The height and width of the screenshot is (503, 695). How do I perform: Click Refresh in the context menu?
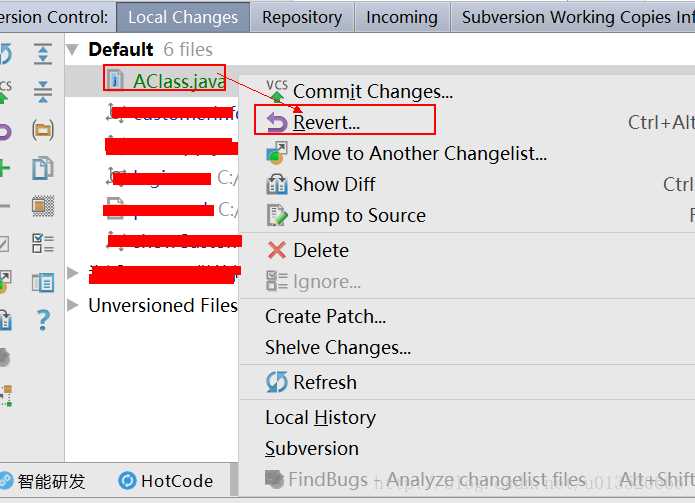click(324, 382)
